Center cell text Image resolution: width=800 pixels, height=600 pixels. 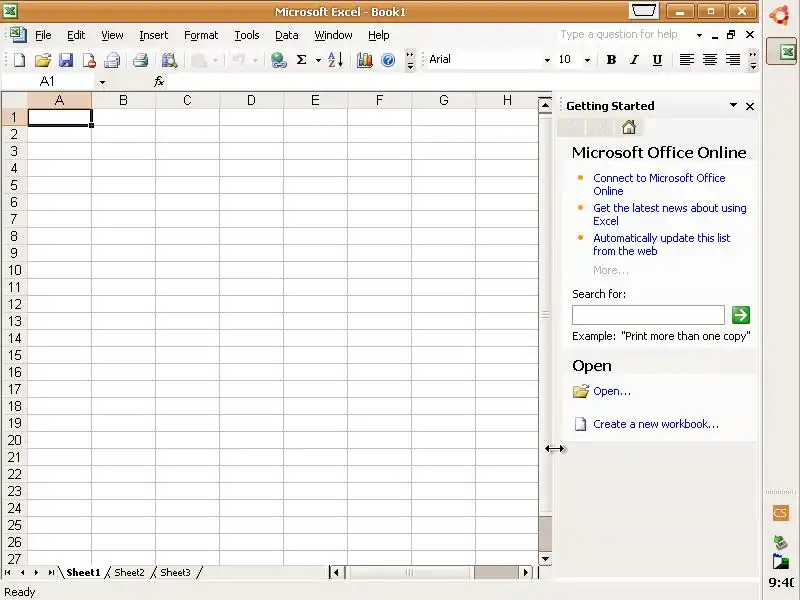coord(710,60)
